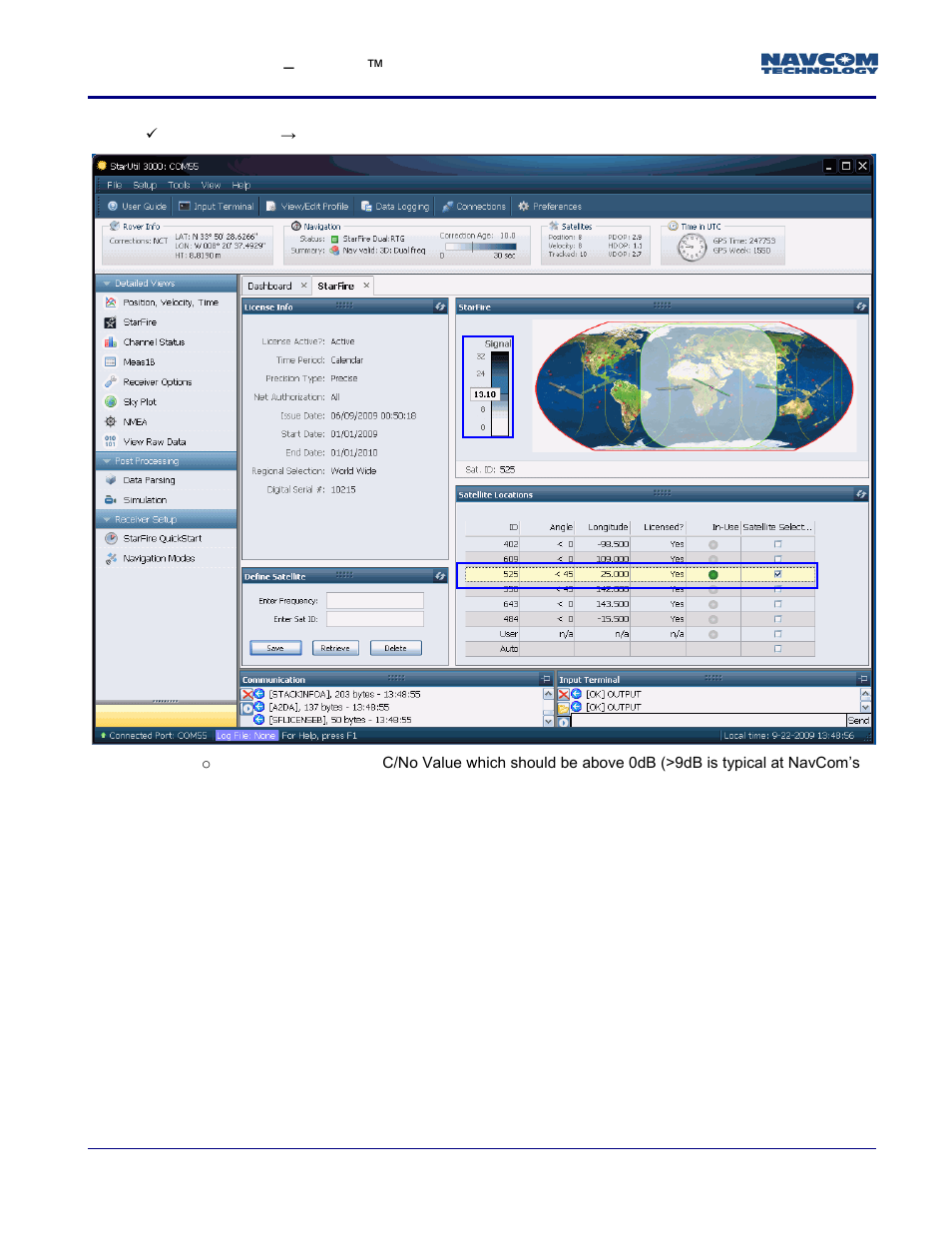Click the Enter Frequency input field
Screen dimensions: 952x1233
click(375, 600)
